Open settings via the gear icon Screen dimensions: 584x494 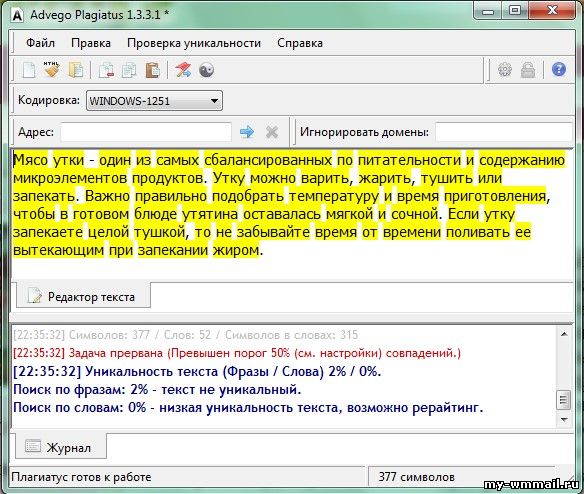pos(505,70)
